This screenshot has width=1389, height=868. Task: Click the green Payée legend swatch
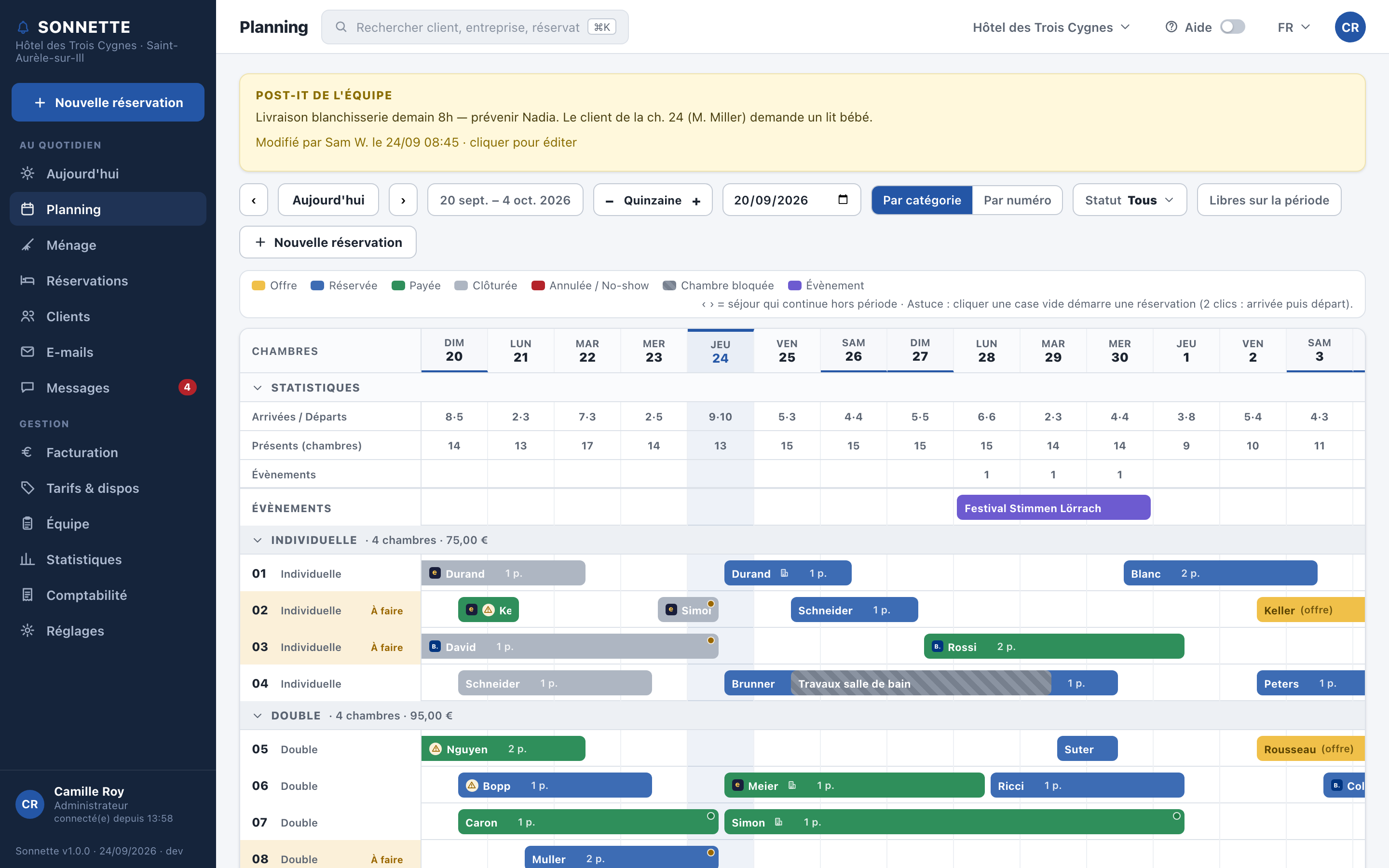398,285
